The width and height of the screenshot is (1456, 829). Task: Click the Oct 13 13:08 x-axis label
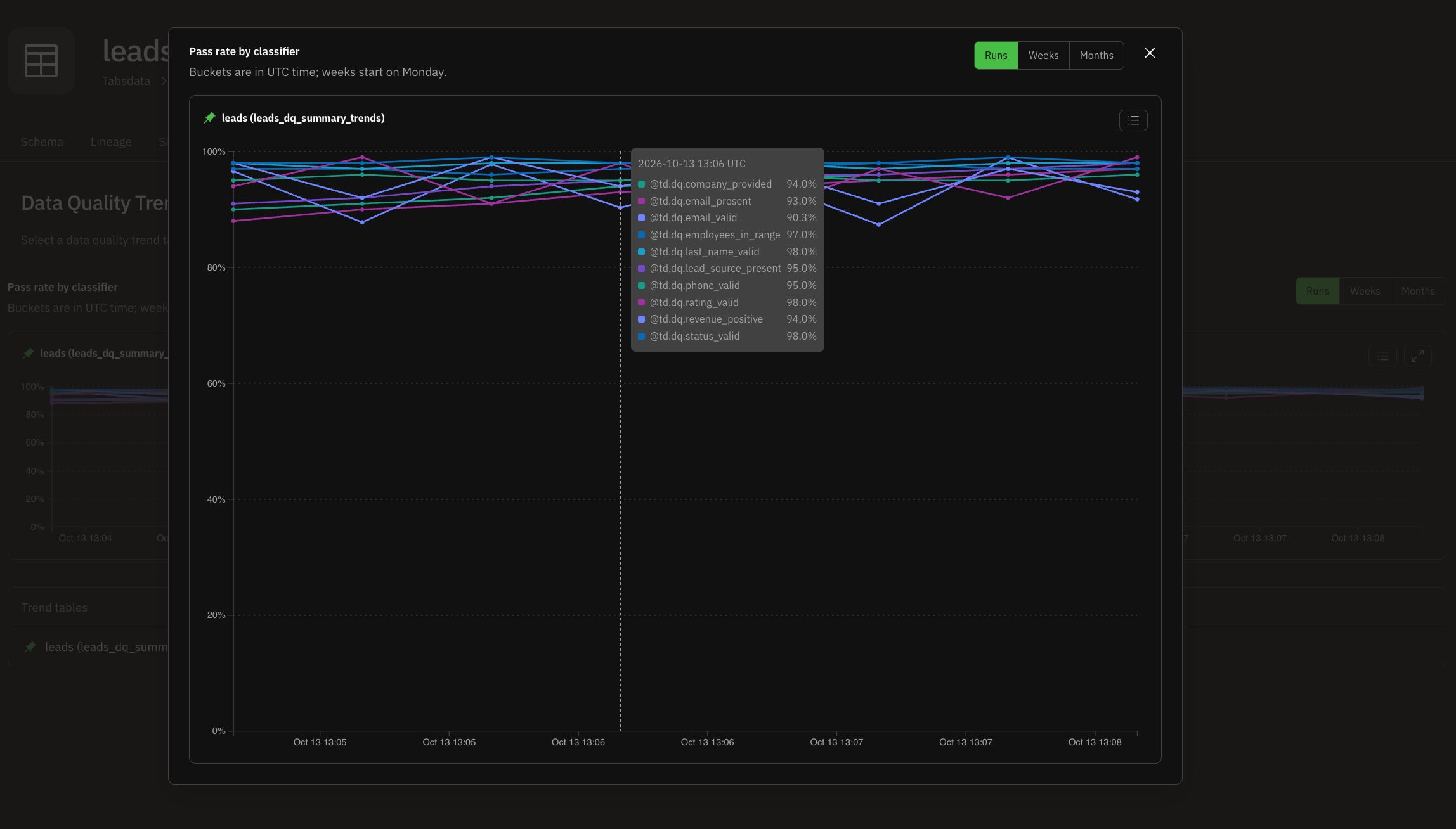tap(1095, 742)
